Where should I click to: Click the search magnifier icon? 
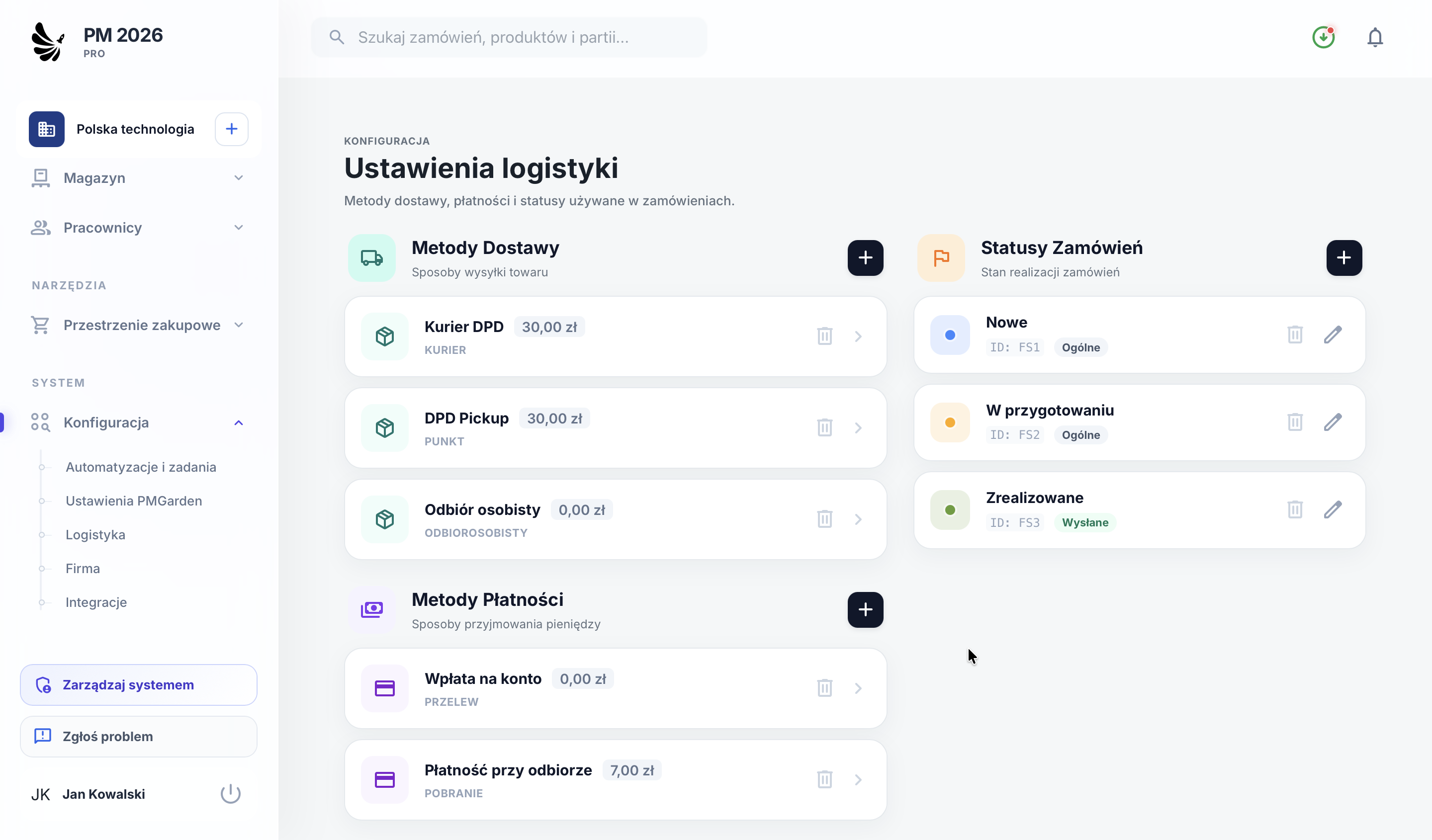(x=337, y=37)
